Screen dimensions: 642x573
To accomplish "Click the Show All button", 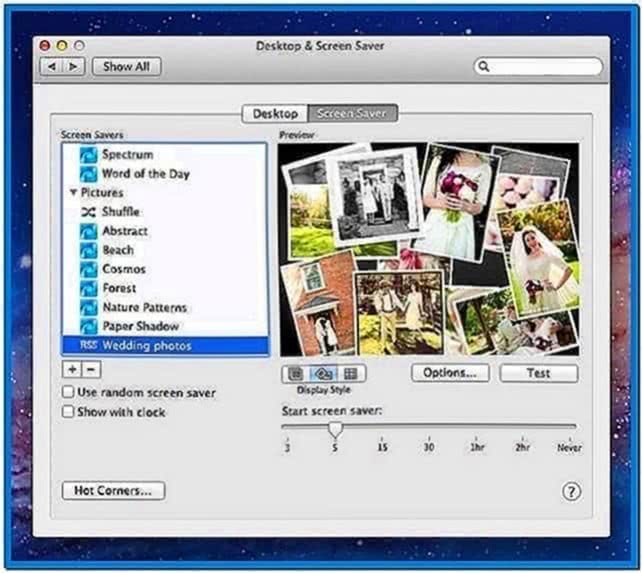I will pos(127,66).
